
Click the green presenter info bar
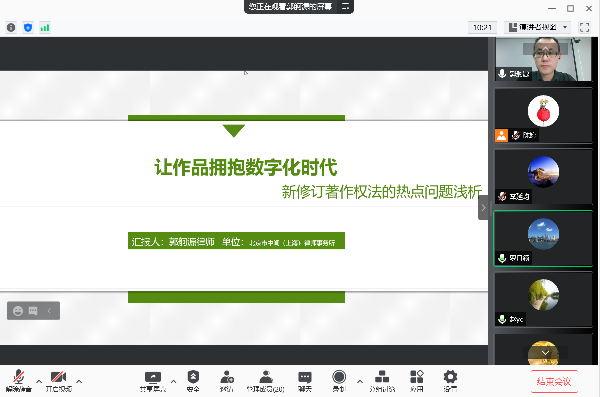click(236, 241)
